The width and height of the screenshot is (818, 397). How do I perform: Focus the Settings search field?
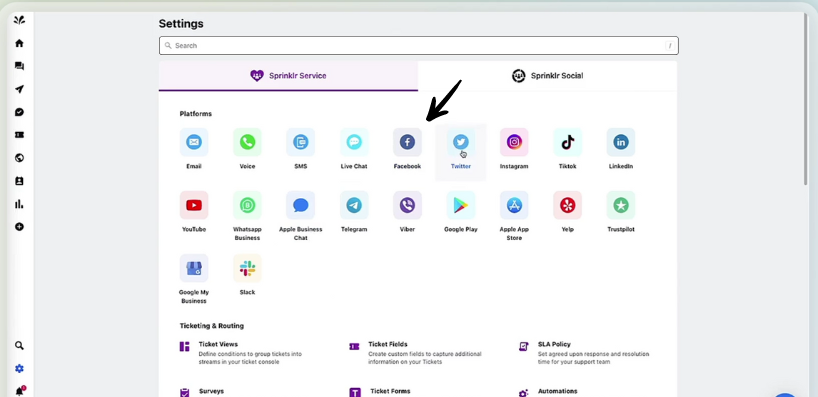pos(419,46)
